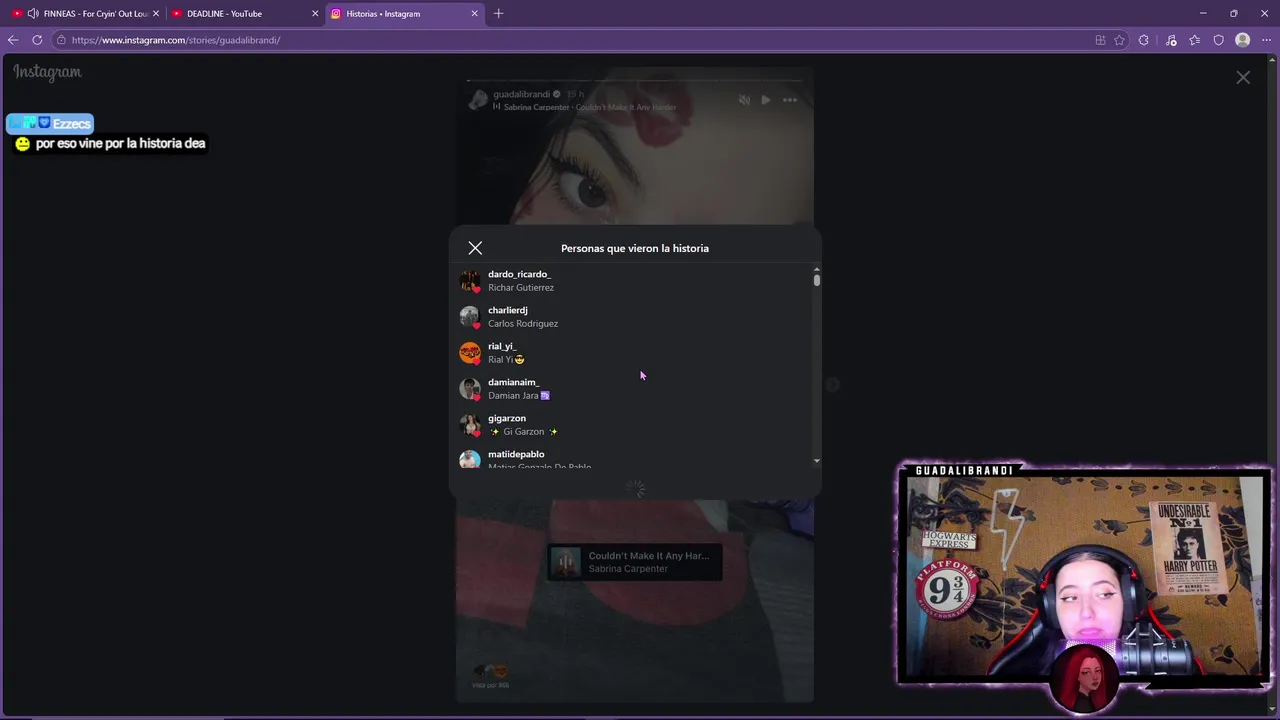The width and height of the screenshot is (1280, 720).
Task: Close the FINNEAS tab
Action: pos(156,13)
